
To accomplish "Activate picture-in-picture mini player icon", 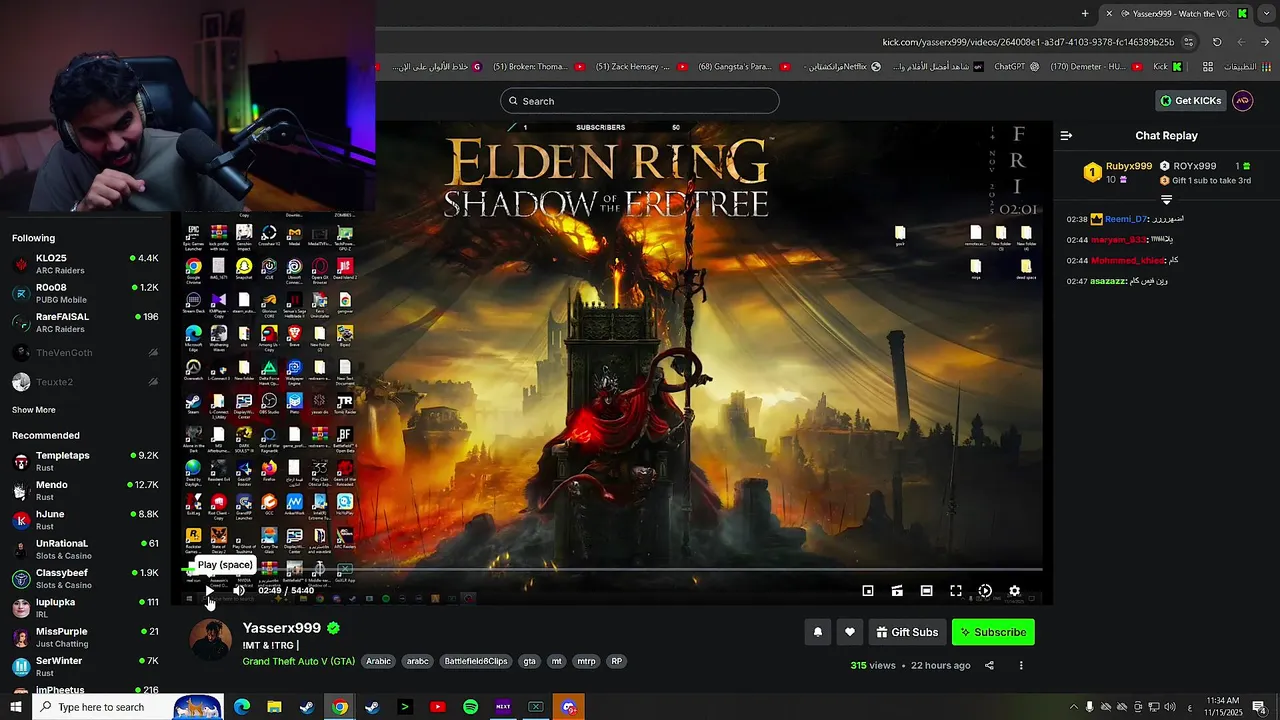I will (x=868, y=591).
